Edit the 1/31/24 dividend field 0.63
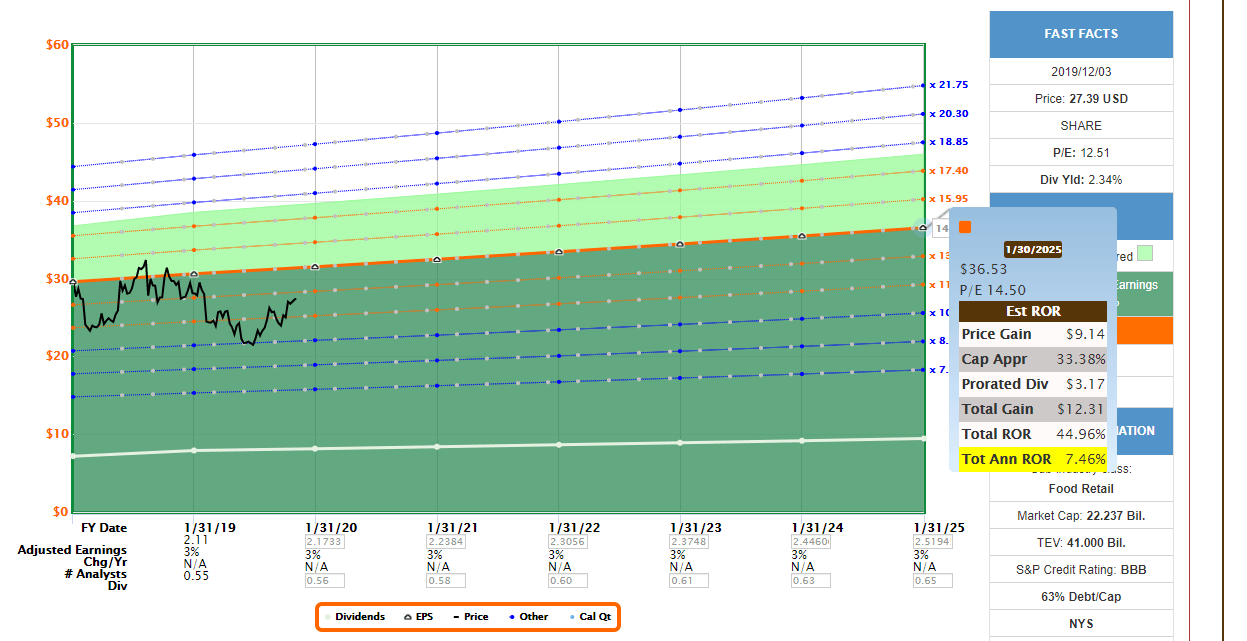 tap(813, 580)
